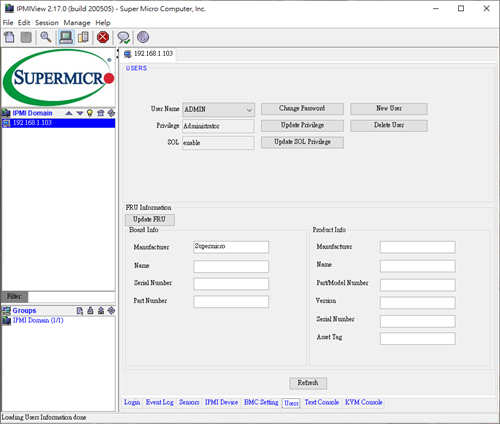Click the Board Info Serial Number field
Screen dimensions: 500x424
click(231, 284)
